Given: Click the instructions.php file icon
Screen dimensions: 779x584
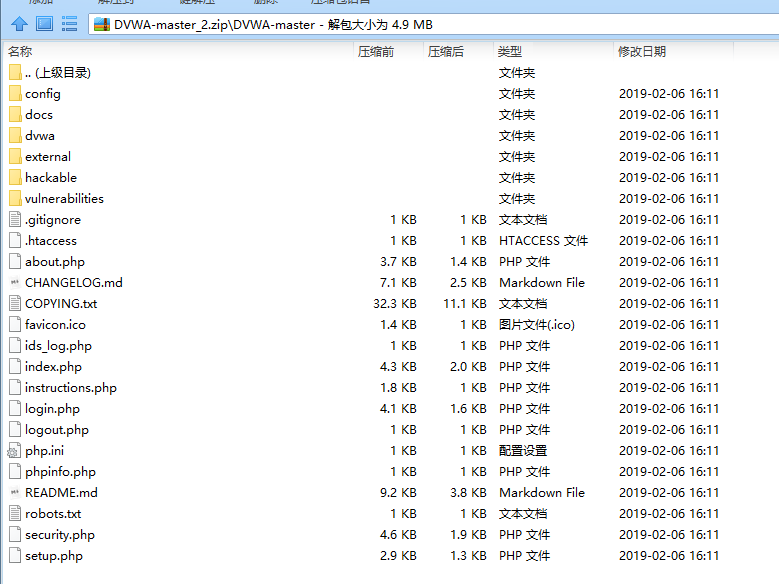Looking at the screenshot, I should coord(15,387).
